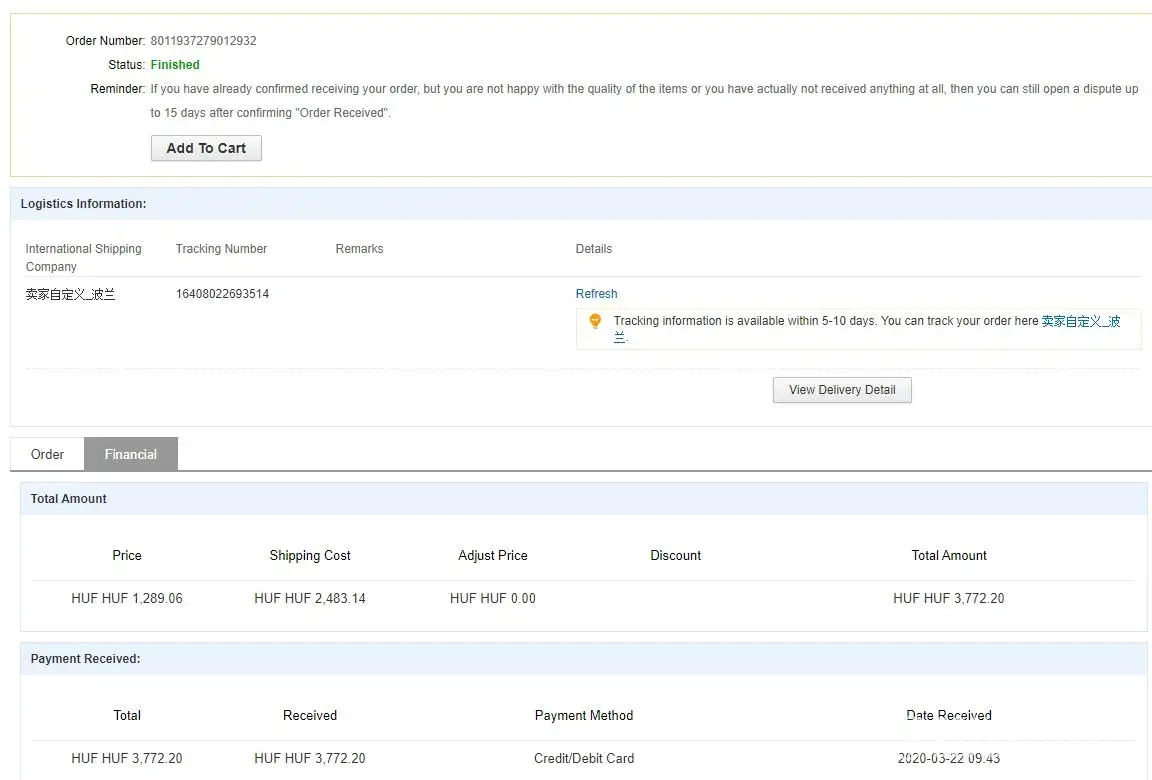Switch to the Order tab

click(x=47, y=454)
